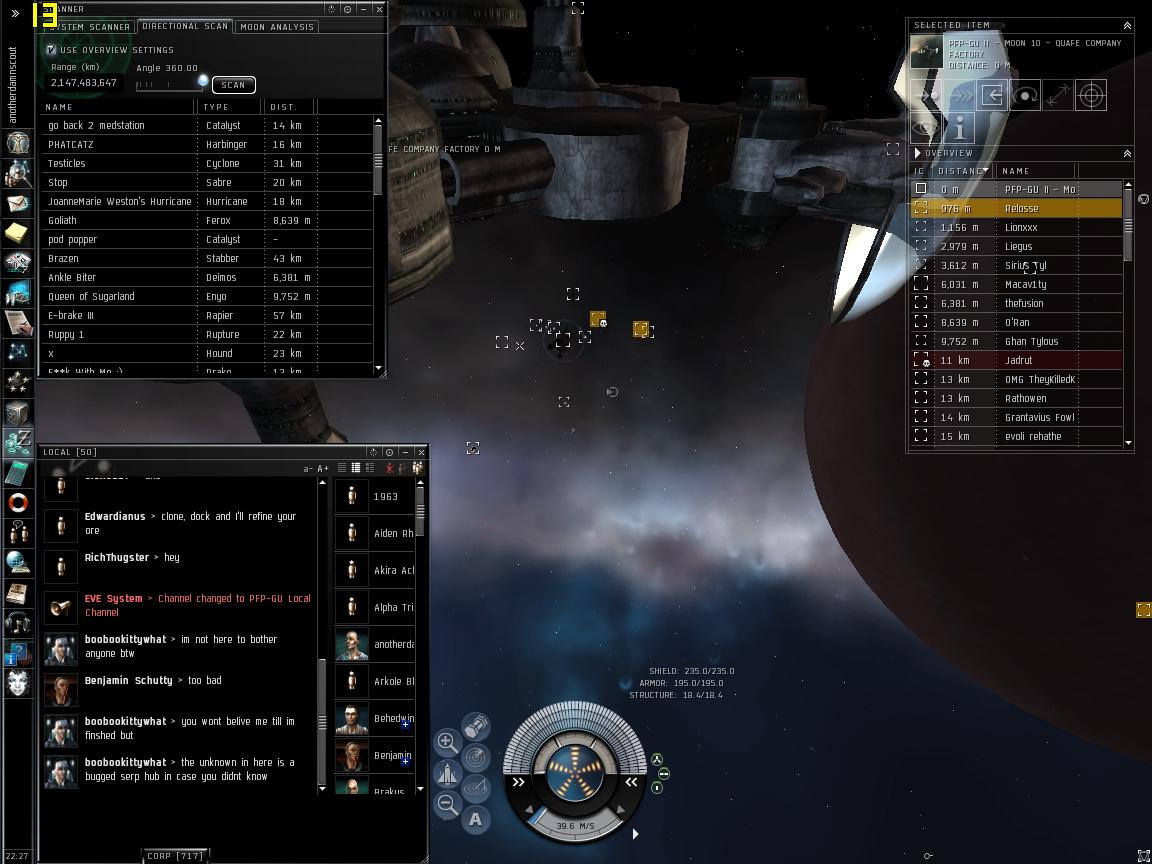Switch to Moon Analysis tab
Screen dimensions: 1152x864
pos(277,27)
